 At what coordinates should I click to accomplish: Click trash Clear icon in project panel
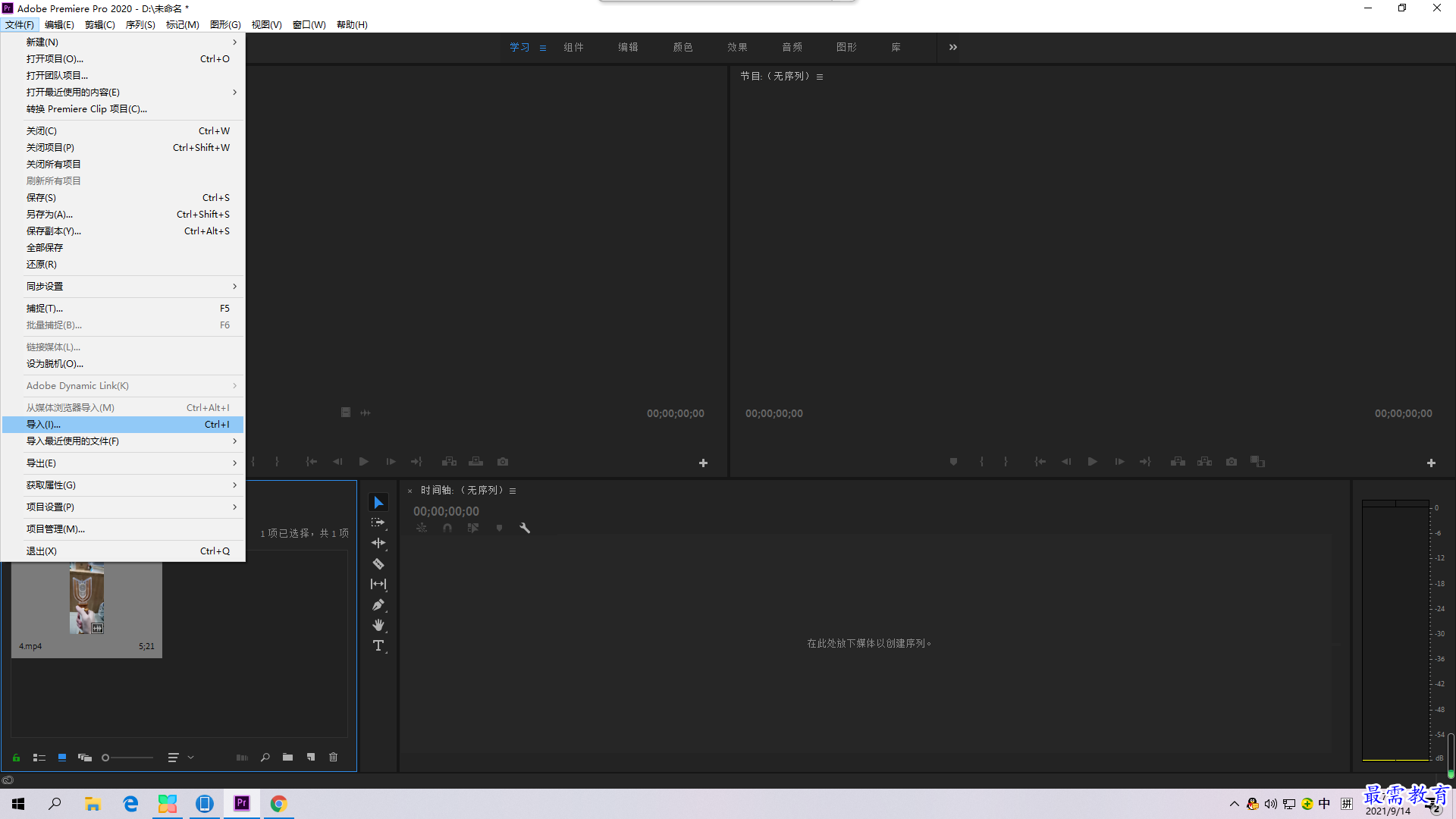point(334,758)
